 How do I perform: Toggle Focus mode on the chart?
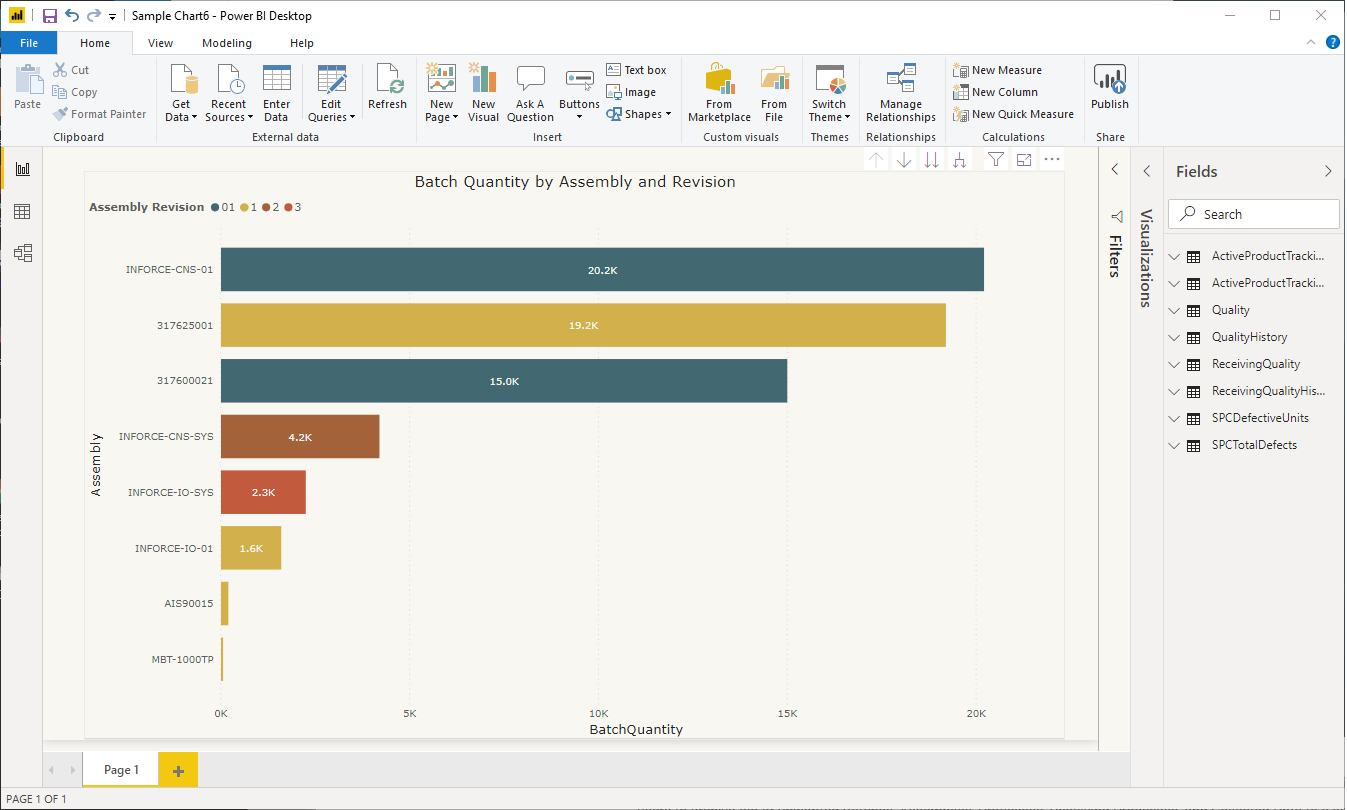click(1023, 160)
